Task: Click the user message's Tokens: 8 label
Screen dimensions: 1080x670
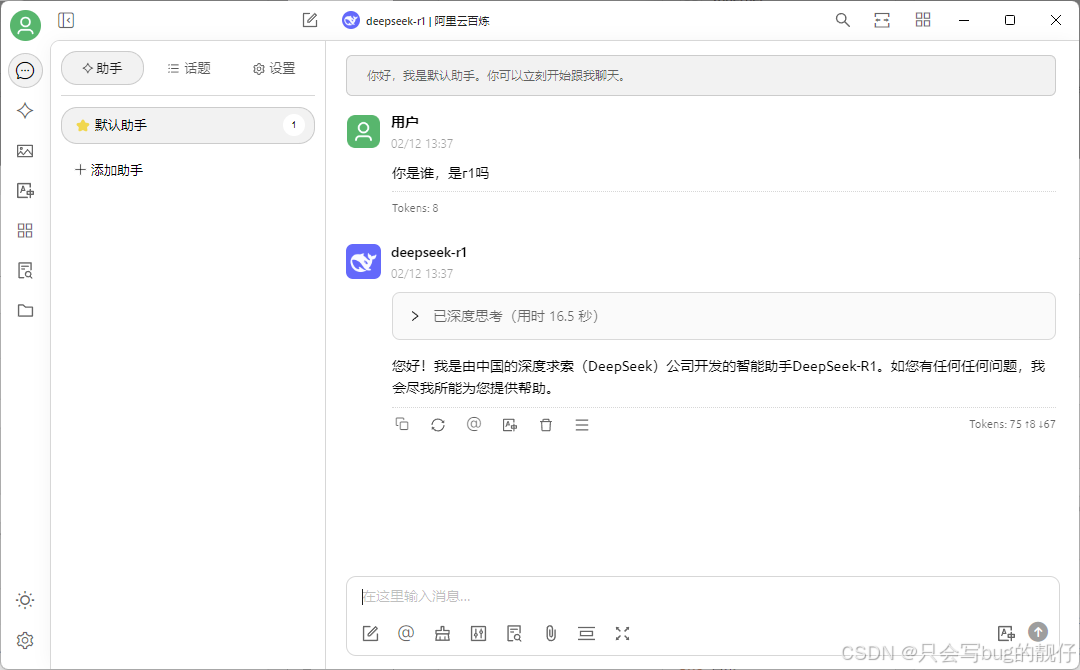Action: click(x=415, y=208)
